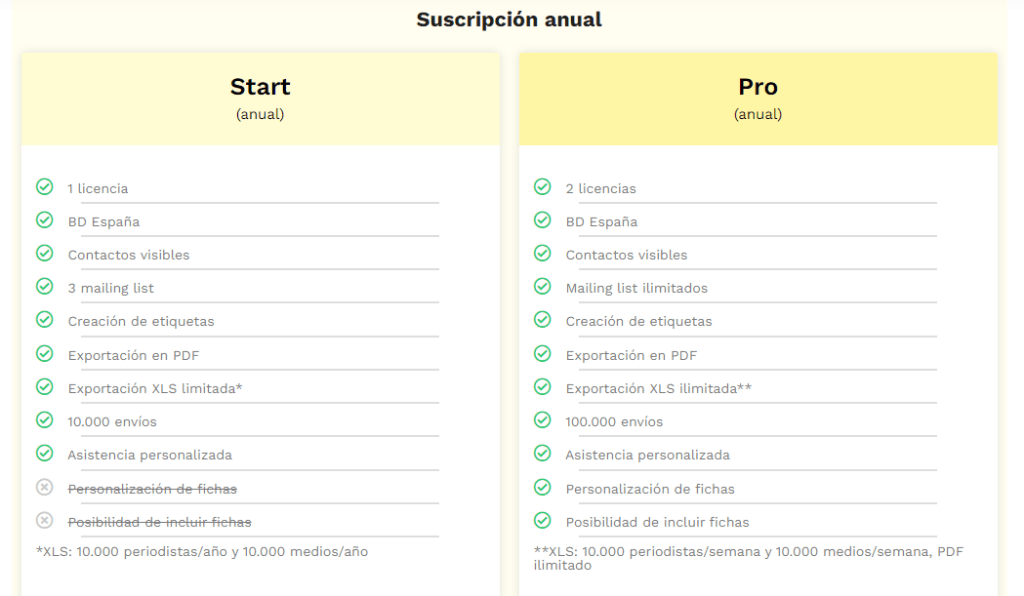Click the grey X icon beside Personalización de fichas
Viewport: 1024px width, 596px height.
(44, 487)
